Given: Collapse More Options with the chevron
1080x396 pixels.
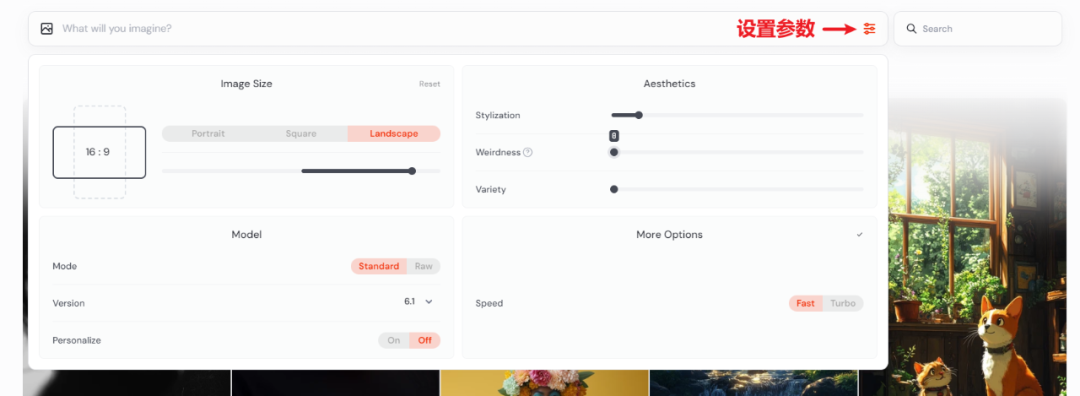Looking at the screenshot, I should (859, 235).
